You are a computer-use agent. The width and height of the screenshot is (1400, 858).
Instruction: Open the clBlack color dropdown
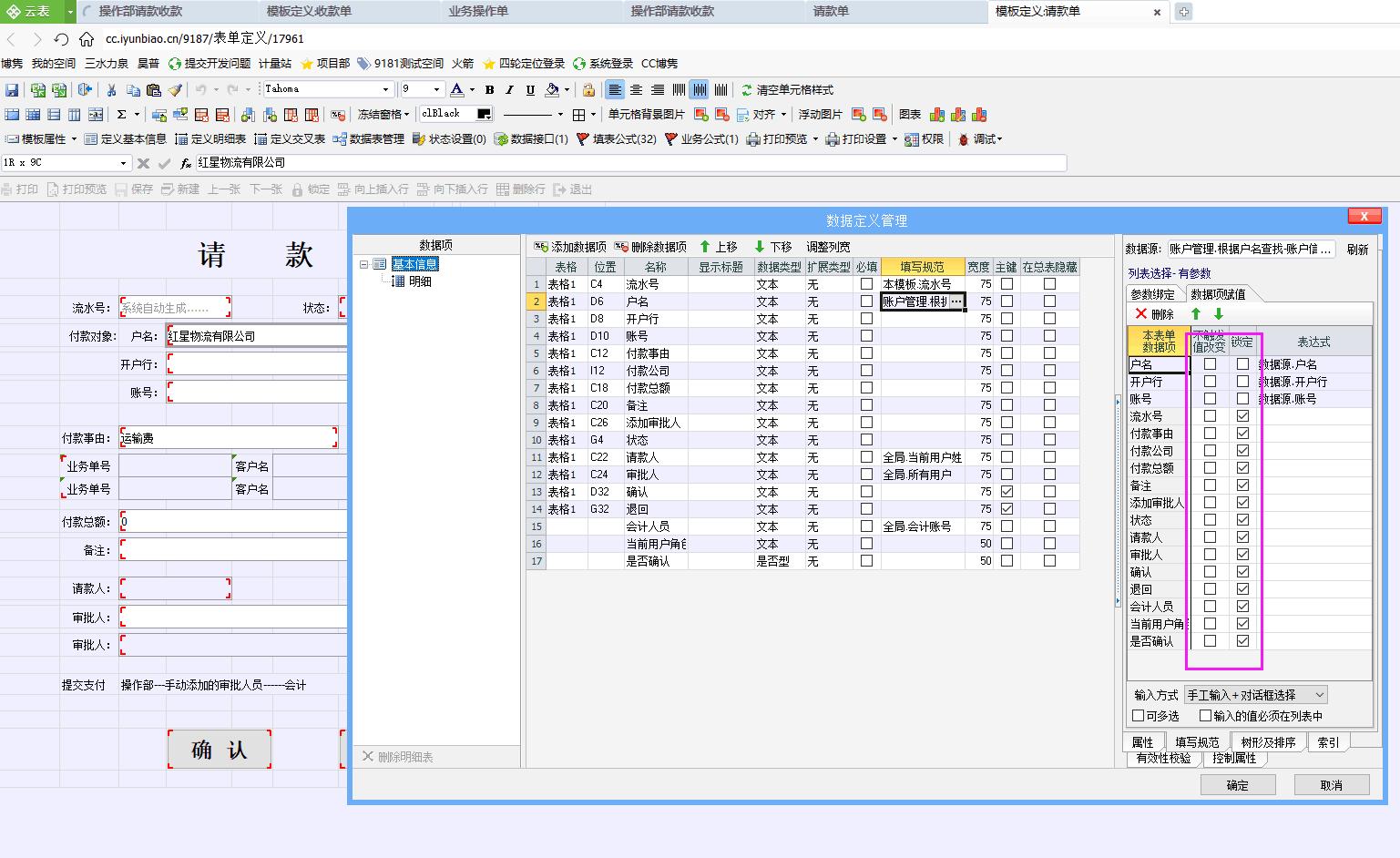pos(484,115)
